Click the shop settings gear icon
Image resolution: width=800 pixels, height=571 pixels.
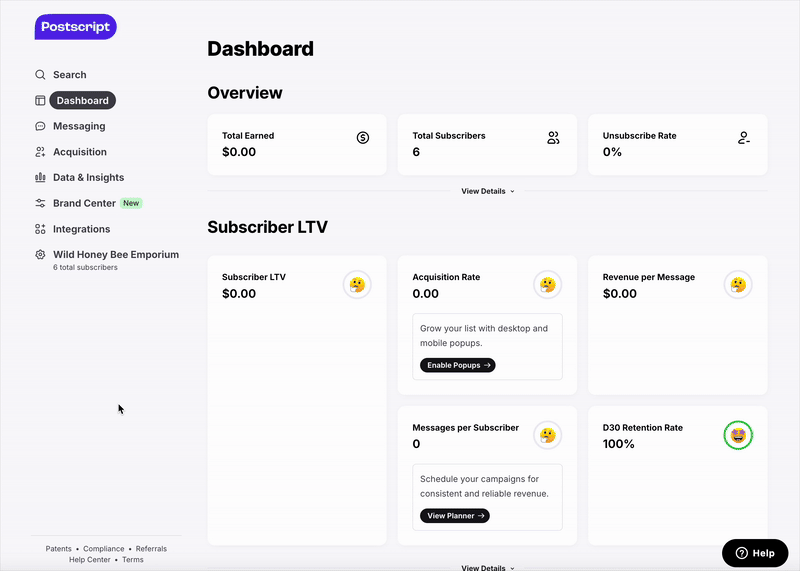(40, 255)
